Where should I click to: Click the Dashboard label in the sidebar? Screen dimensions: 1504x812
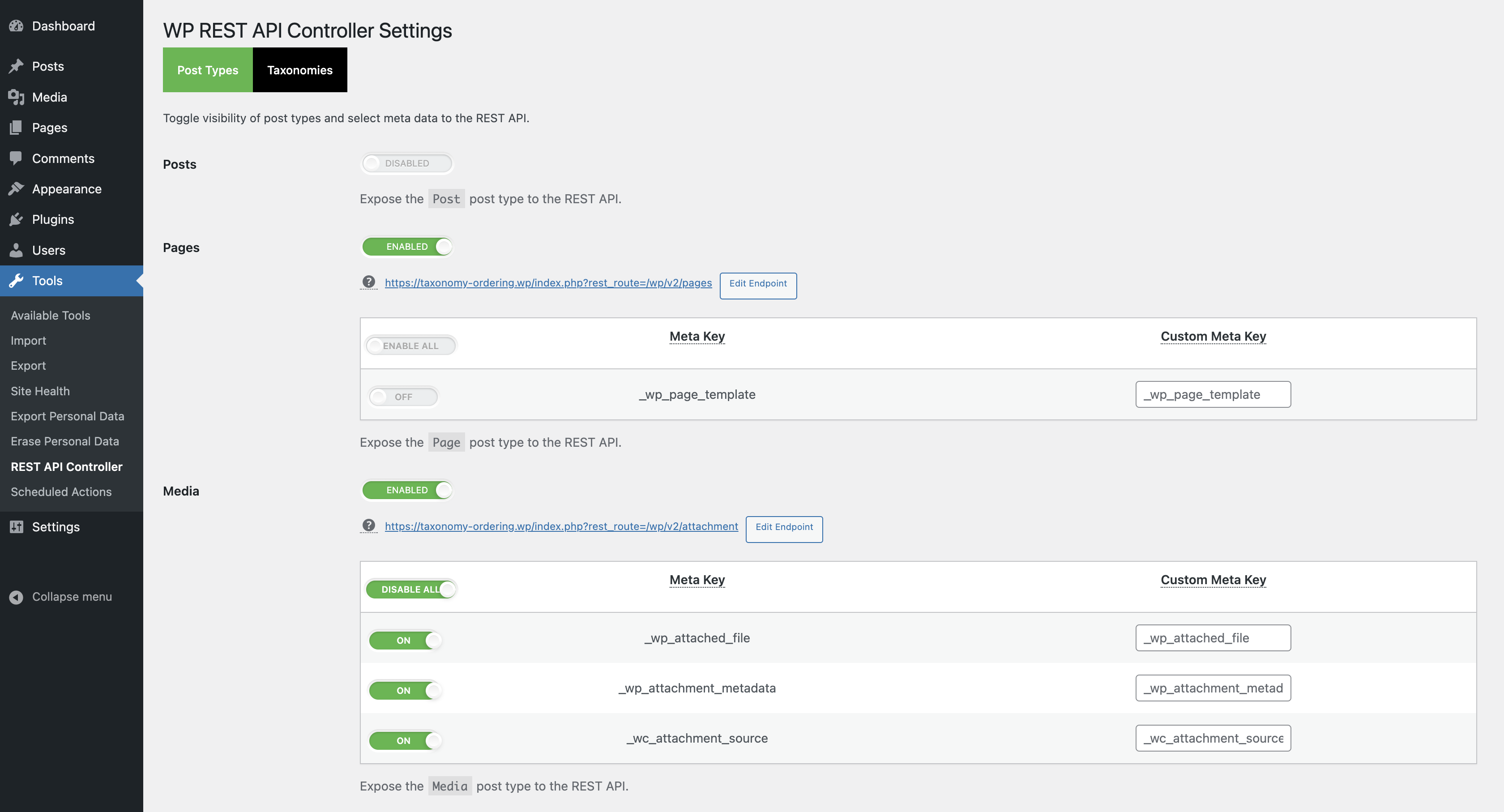(x=63, y=26)
